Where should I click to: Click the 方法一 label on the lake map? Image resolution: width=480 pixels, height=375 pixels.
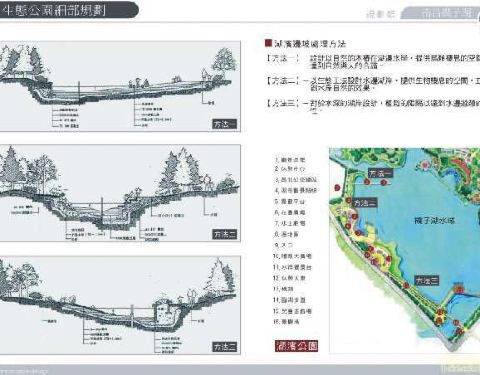tap(381, 173)
